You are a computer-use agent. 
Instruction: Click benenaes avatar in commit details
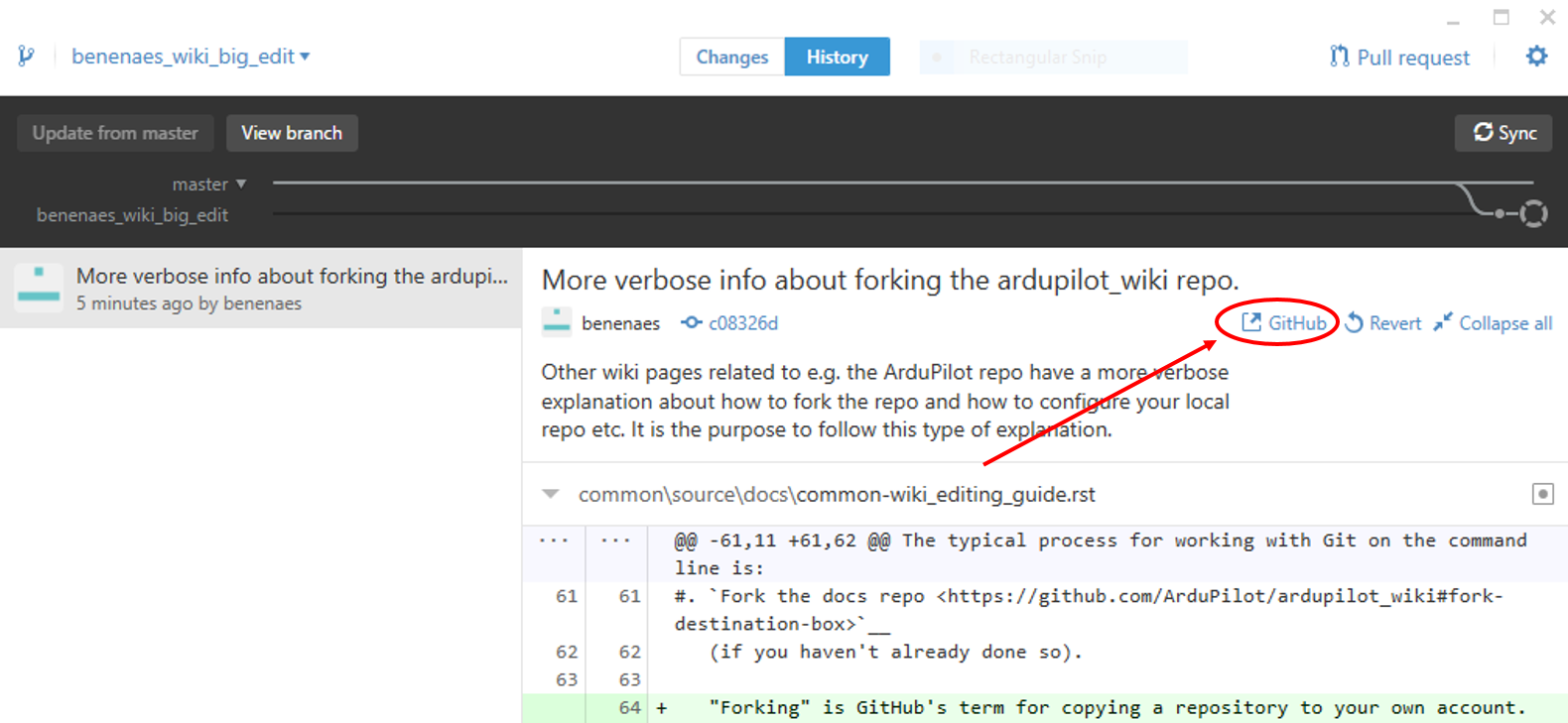557,322
